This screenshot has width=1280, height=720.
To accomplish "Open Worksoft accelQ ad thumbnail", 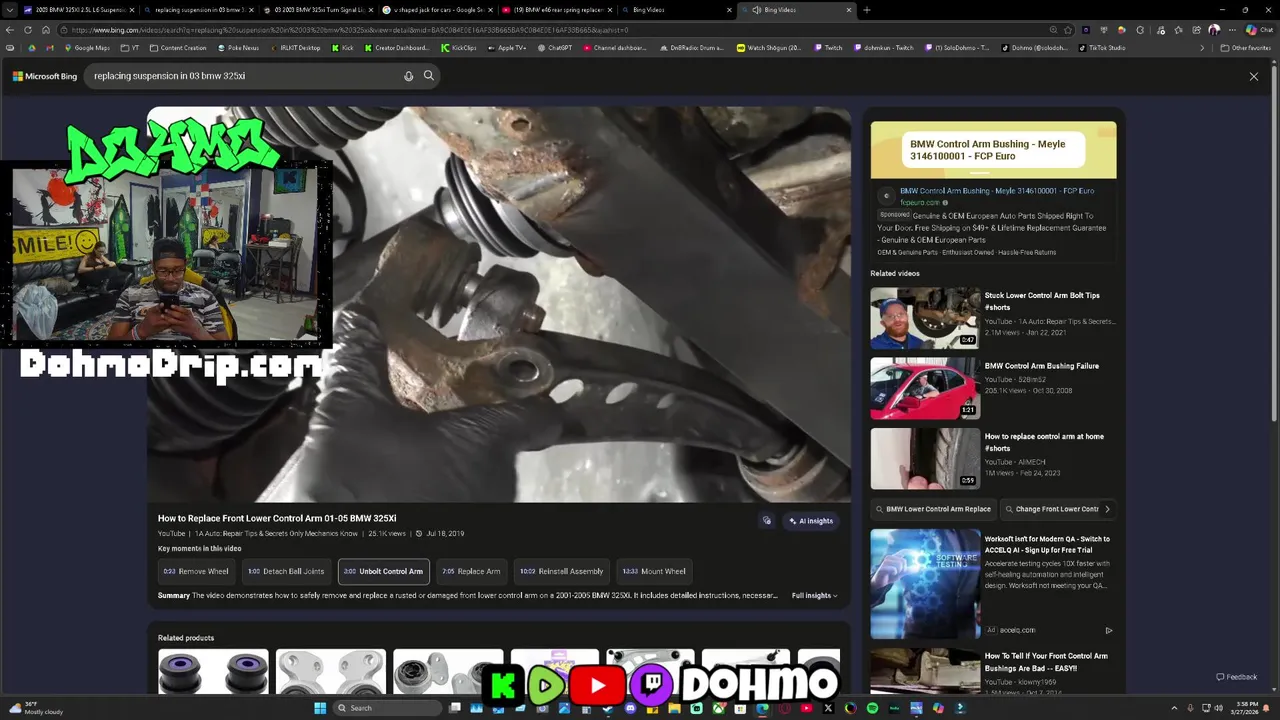I will [925, 584].
